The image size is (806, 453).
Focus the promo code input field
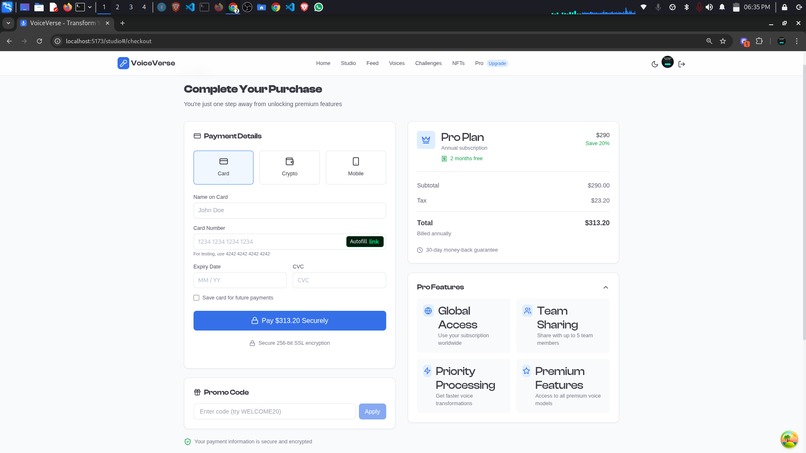(x=274, y=411)
